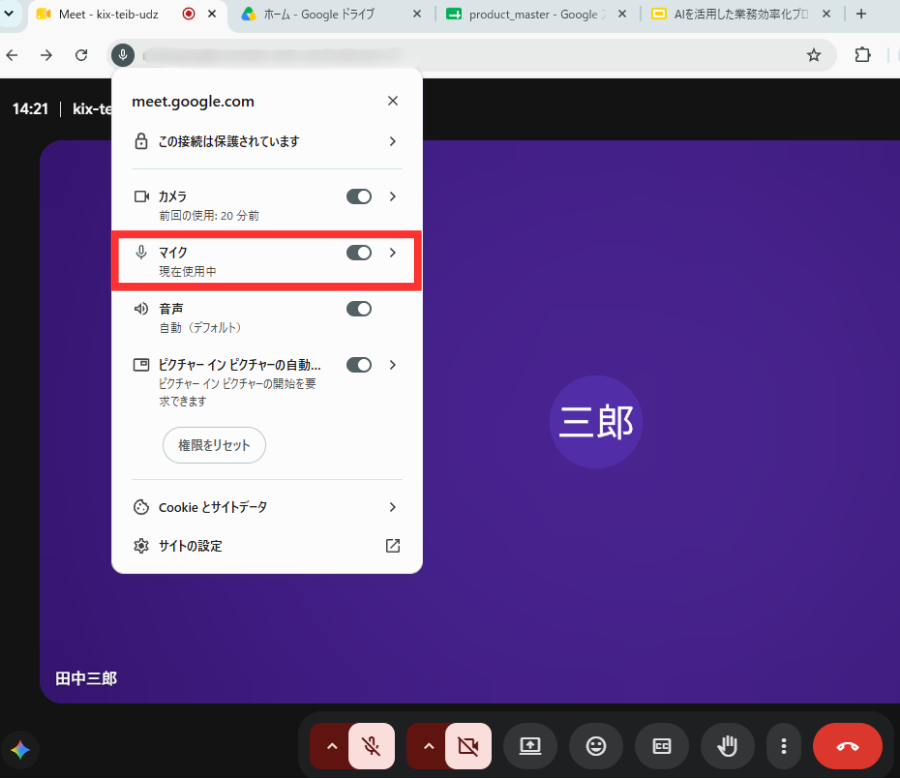Open この接続は保護されています details
Viewport: 900px width, 779px height.
(x=267, y=141)
